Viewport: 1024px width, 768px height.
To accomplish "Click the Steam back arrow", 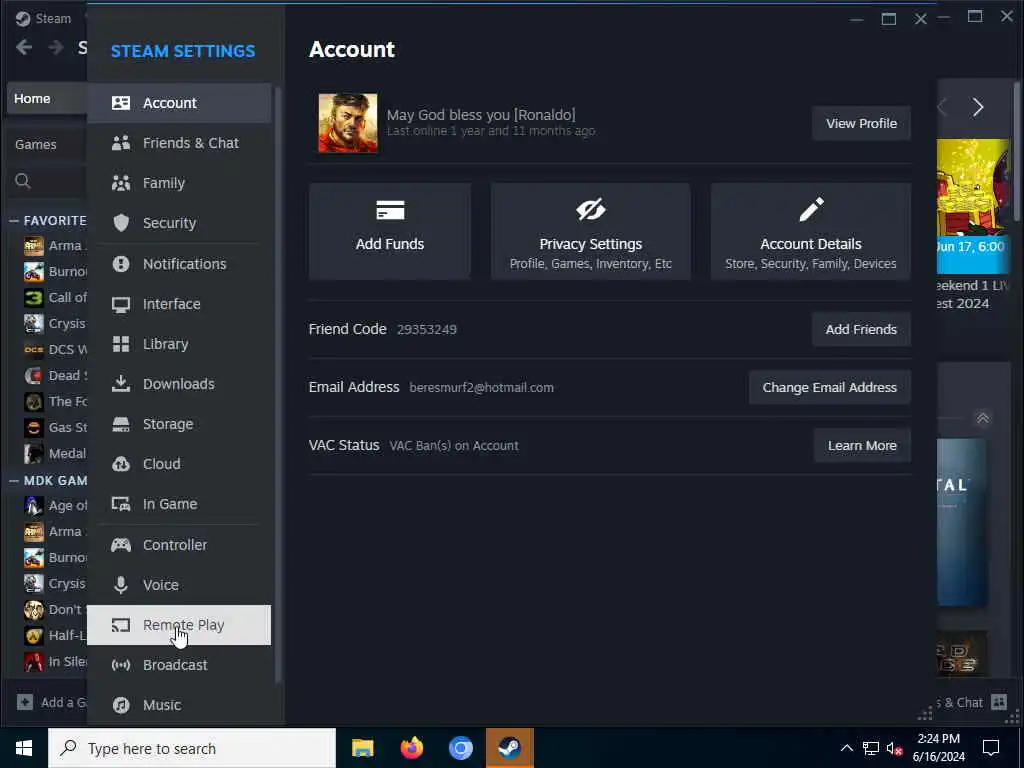I will [24, 47].
